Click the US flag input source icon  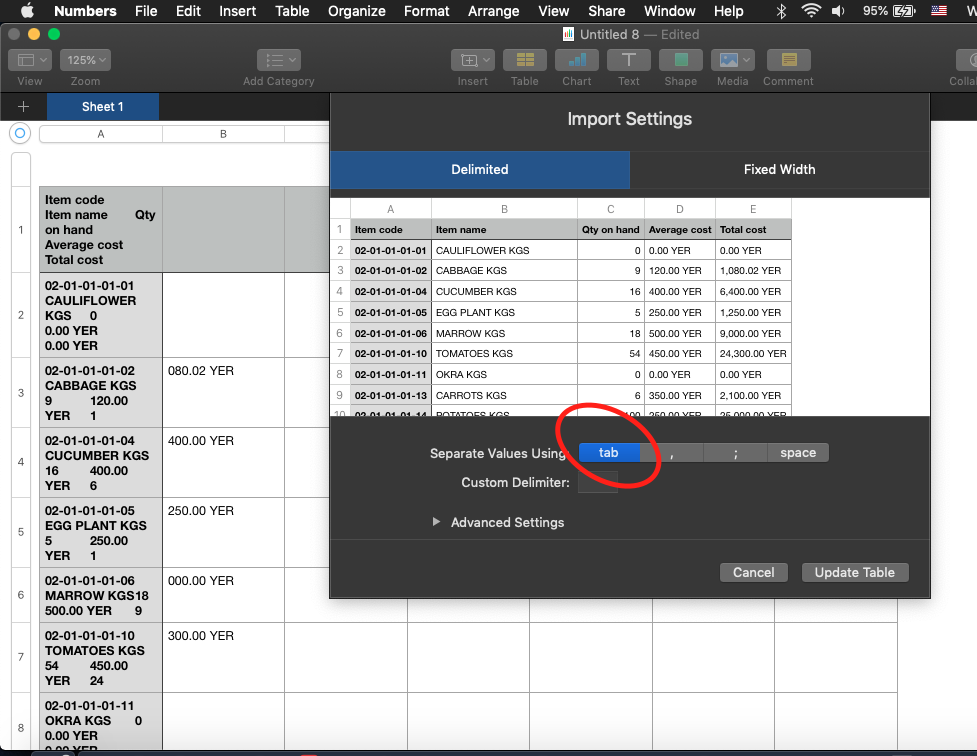point(939,11)
